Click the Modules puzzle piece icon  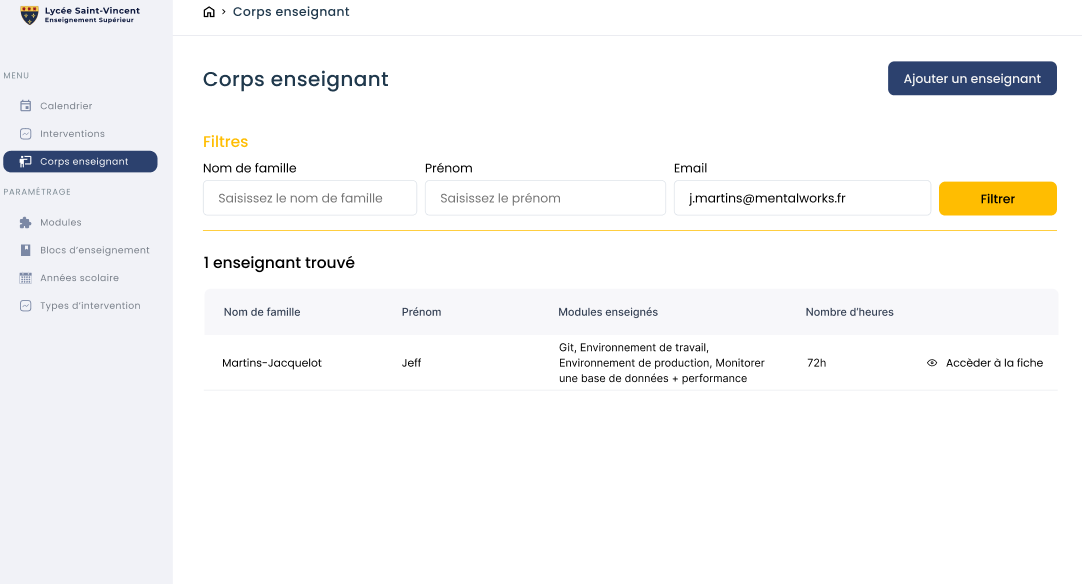coord(26,222)
